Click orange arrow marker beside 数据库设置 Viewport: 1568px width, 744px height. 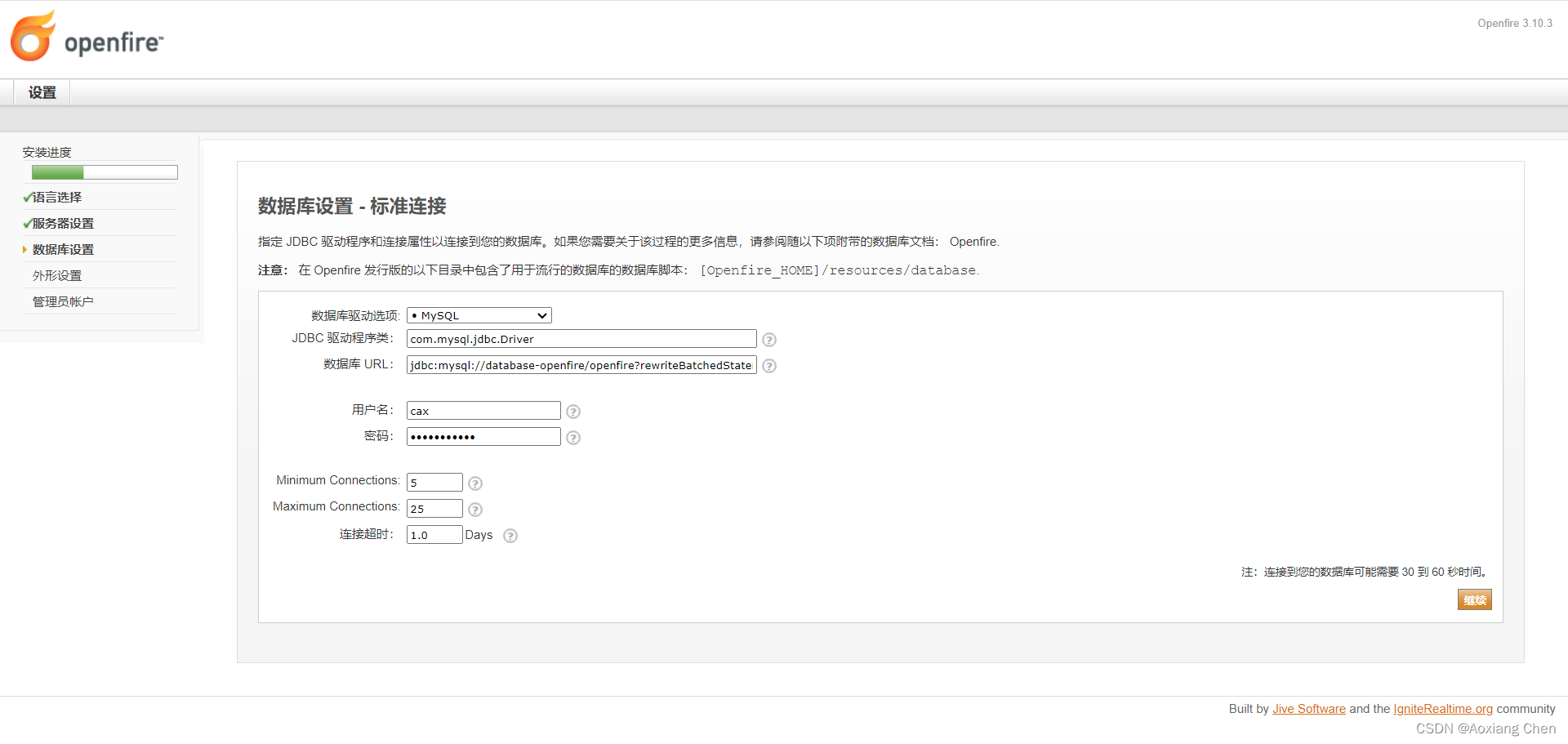(x=24, y=250)
